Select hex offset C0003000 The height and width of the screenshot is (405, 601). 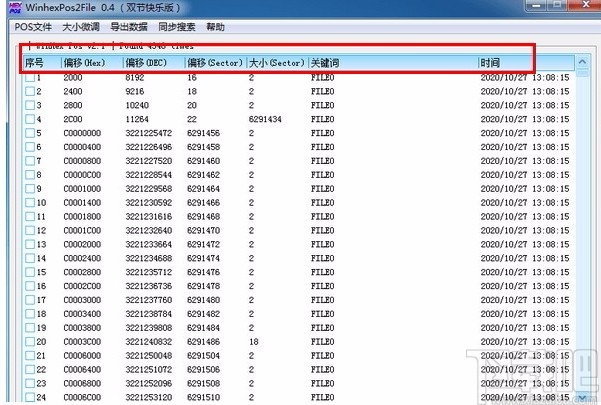pos(82,300)
